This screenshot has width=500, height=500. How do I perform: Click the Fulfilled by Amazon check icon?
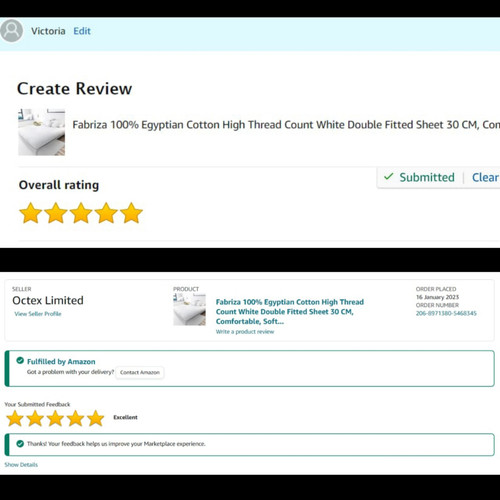(x=20, y=360)
